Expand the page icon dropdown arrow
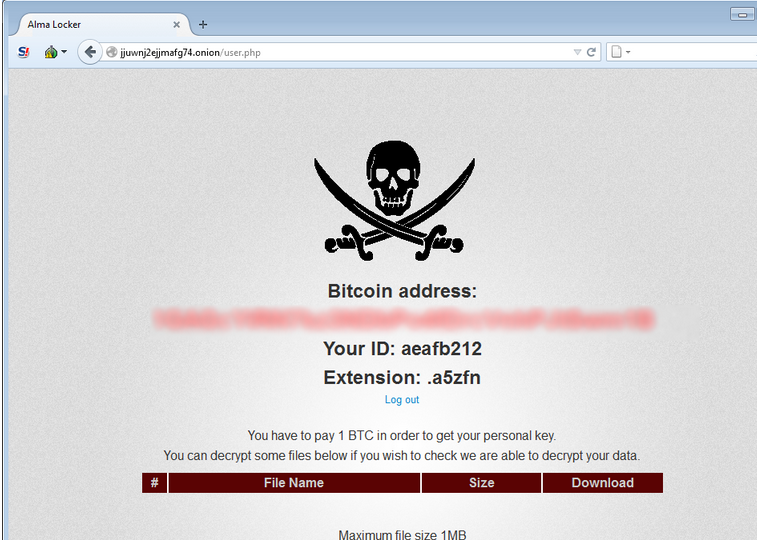The image size is (757, 540). (628, 52)
